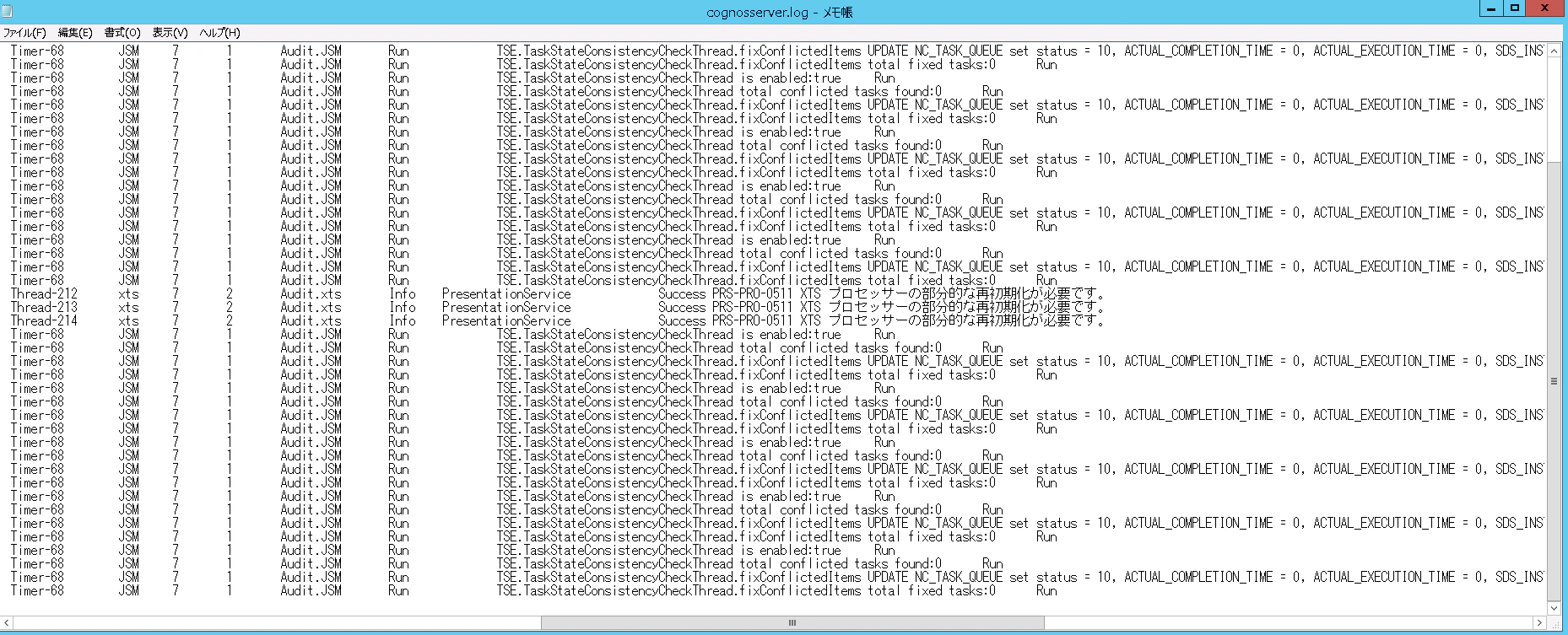Click Info in the Thread-214 line
Image resolution: width=1568 pixels, height=635 pixels.
point(403,321)
